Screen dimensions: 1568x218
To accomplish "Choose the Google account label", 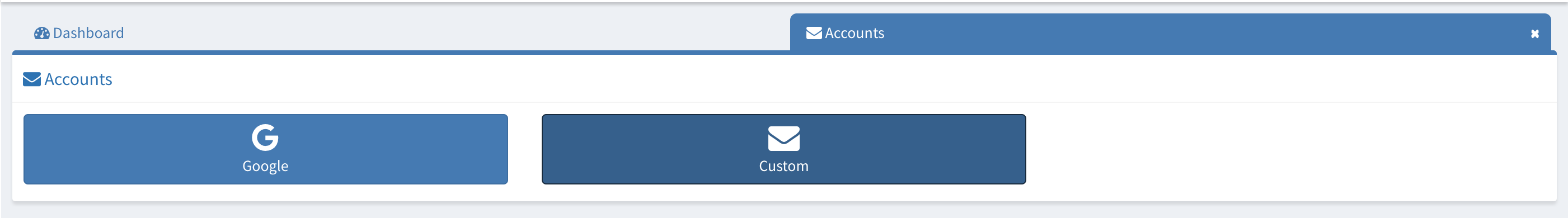I will tap(265, 167).
